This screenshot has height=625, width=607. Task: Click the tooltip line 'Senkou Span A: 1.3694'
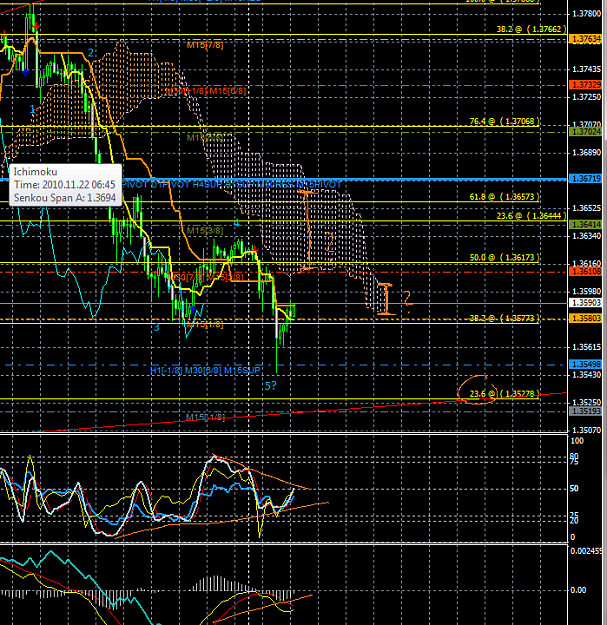(65, 198)
